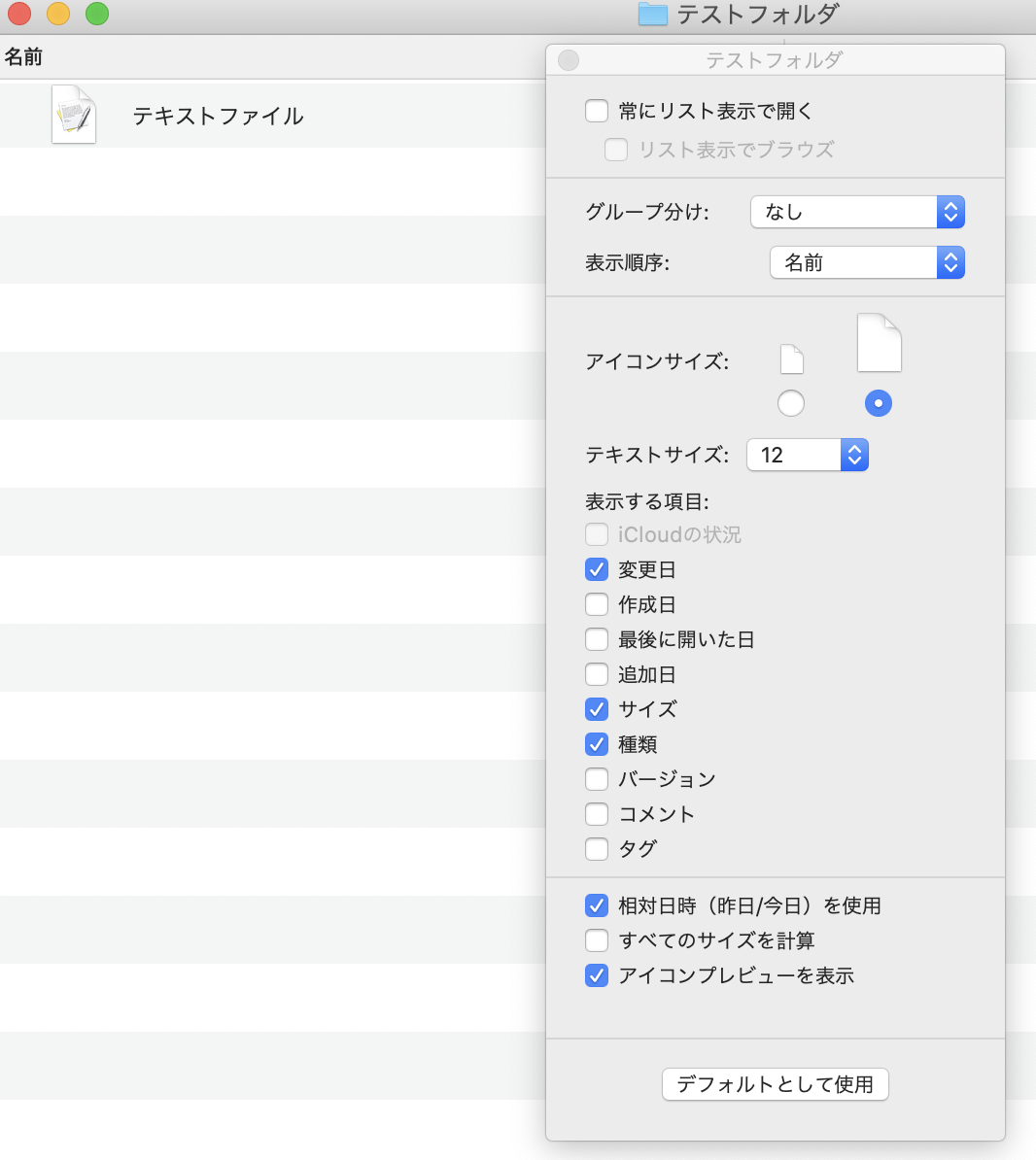
Task: Click the small document icon for icon size
Action: (x=792, y=360)
